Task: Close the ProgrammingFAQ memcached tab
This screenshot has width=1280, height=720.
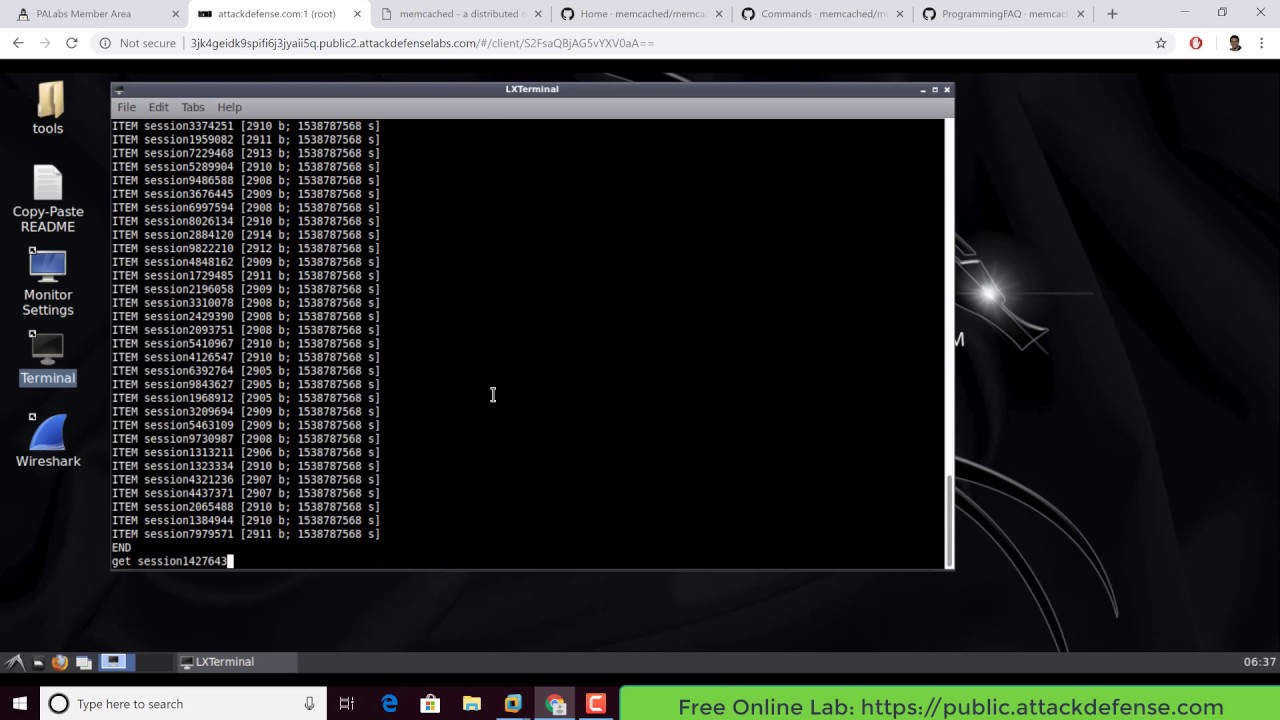Action: [x=1080, y=14]
